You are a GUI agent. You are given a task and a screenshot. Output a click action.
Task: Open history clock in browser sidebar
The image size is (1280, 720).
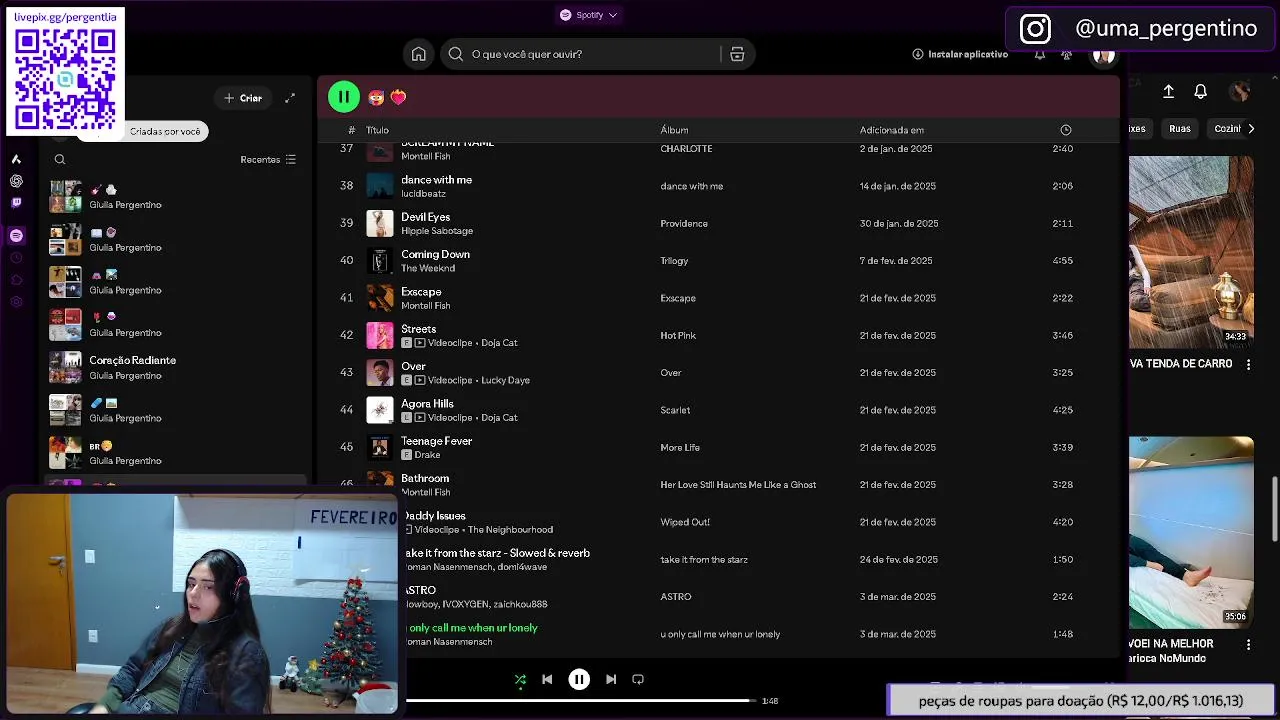16,258
